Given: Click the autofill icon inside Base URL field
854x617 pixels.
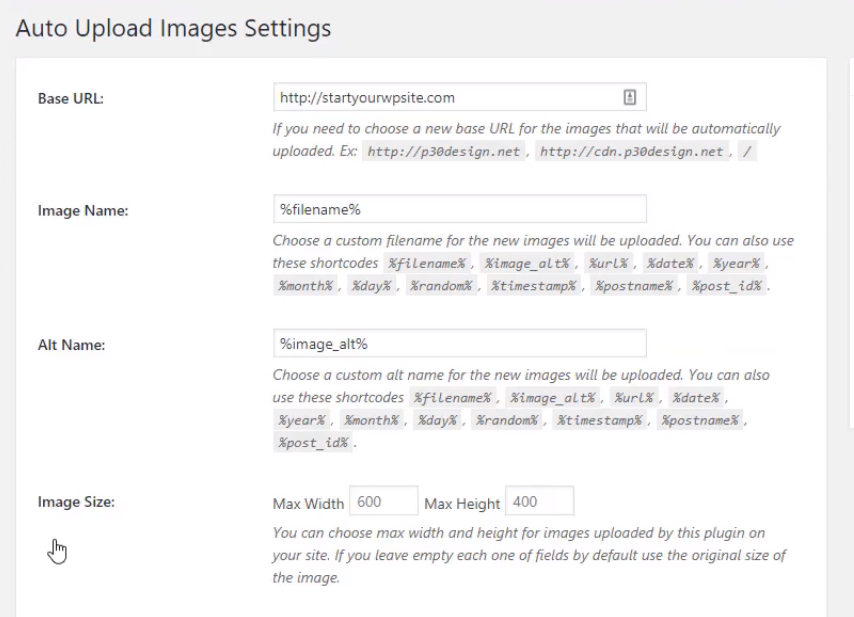Looking at the screenshot, I should 630,97.
